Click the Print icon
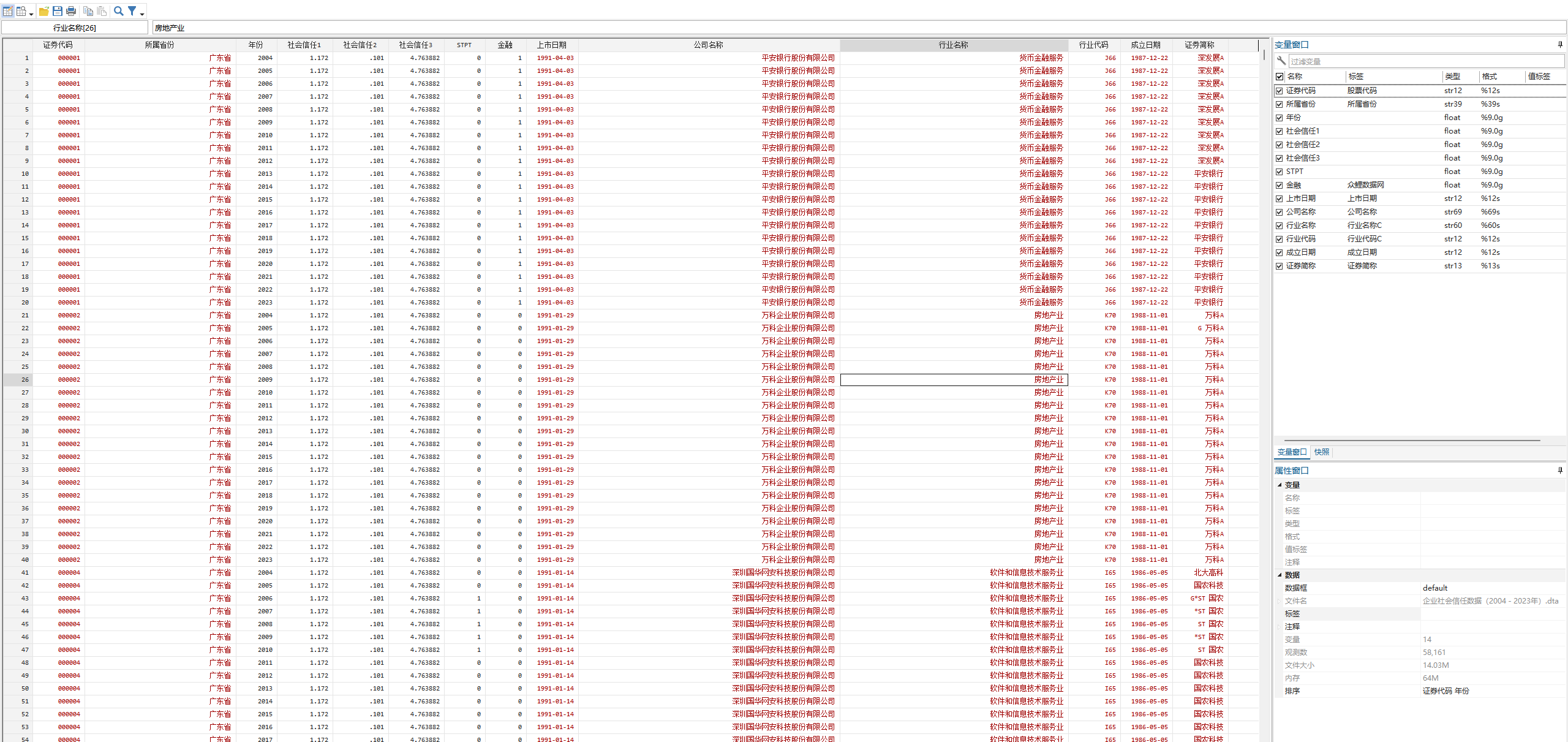Image resolution: width=1568 pixels, height=742 pixels. click(71, 11)
